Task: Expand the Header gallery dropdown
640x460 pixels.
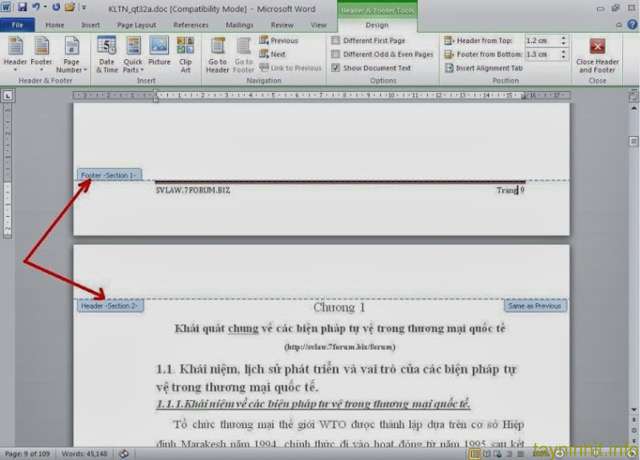Action: [16, 55]
